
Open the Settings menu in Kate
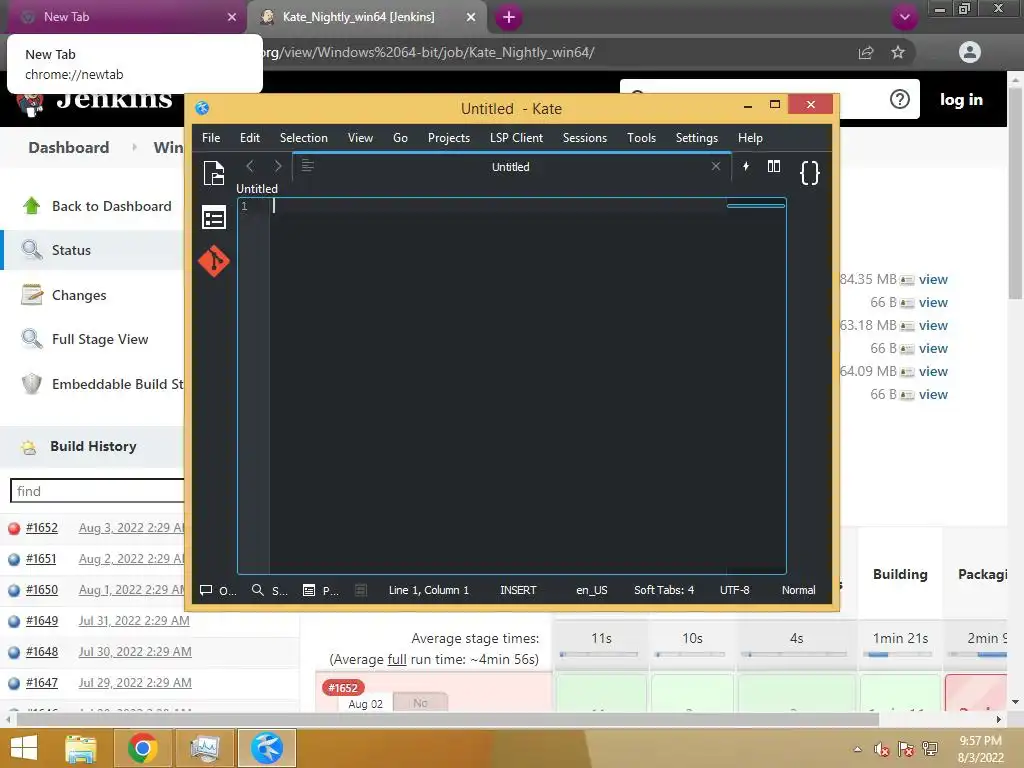(696, 138)
